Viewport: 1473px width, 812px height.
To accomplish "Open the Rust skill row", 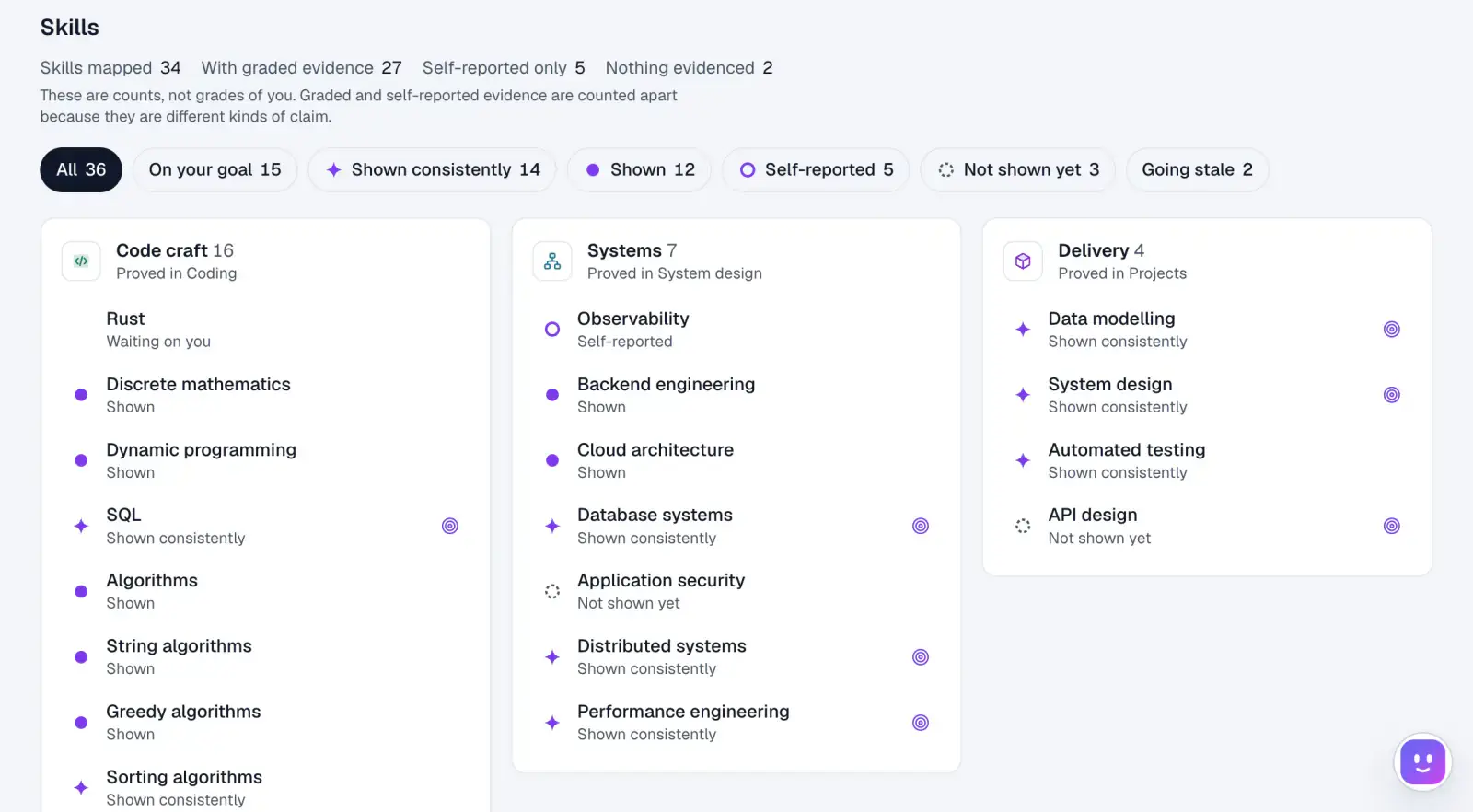I will (266, 330).
